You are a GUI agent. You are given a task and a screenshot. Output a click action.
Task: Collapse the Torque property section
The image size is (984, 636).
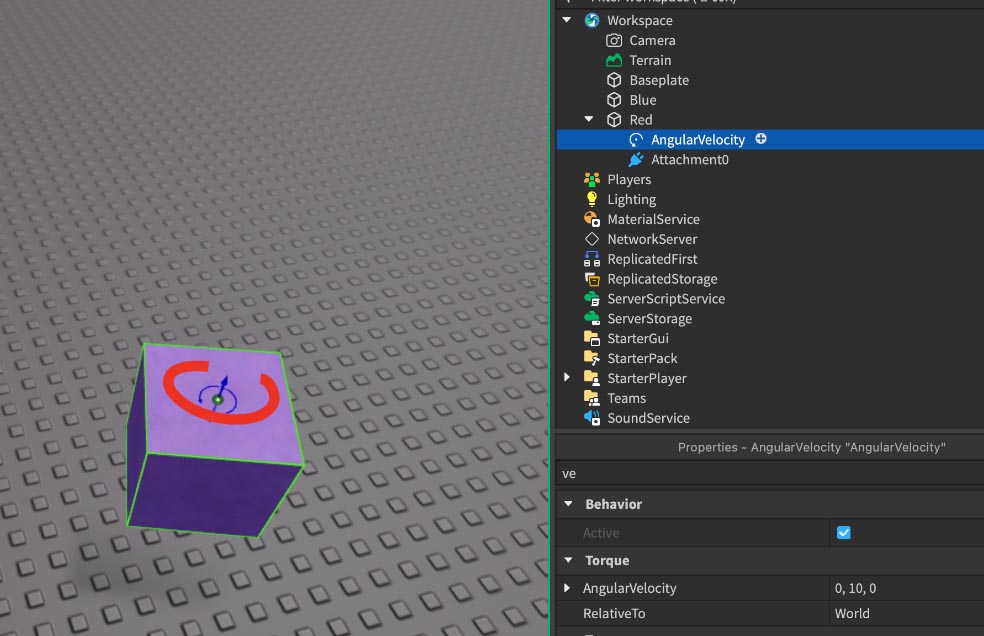(x=569, y=560)
